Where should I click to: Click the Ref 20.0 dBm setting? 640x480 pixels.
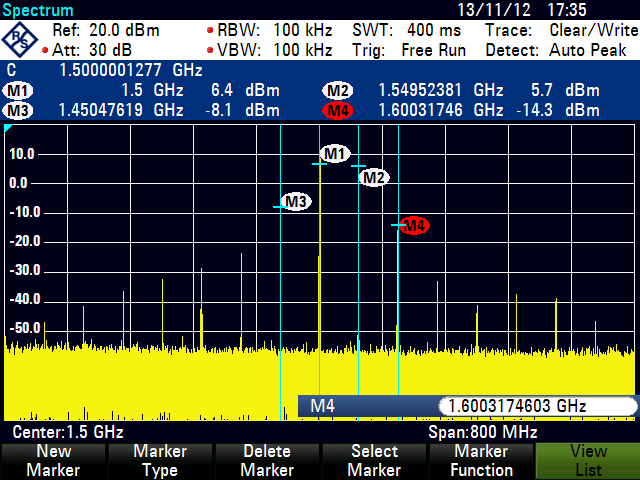tap(105, 30)
